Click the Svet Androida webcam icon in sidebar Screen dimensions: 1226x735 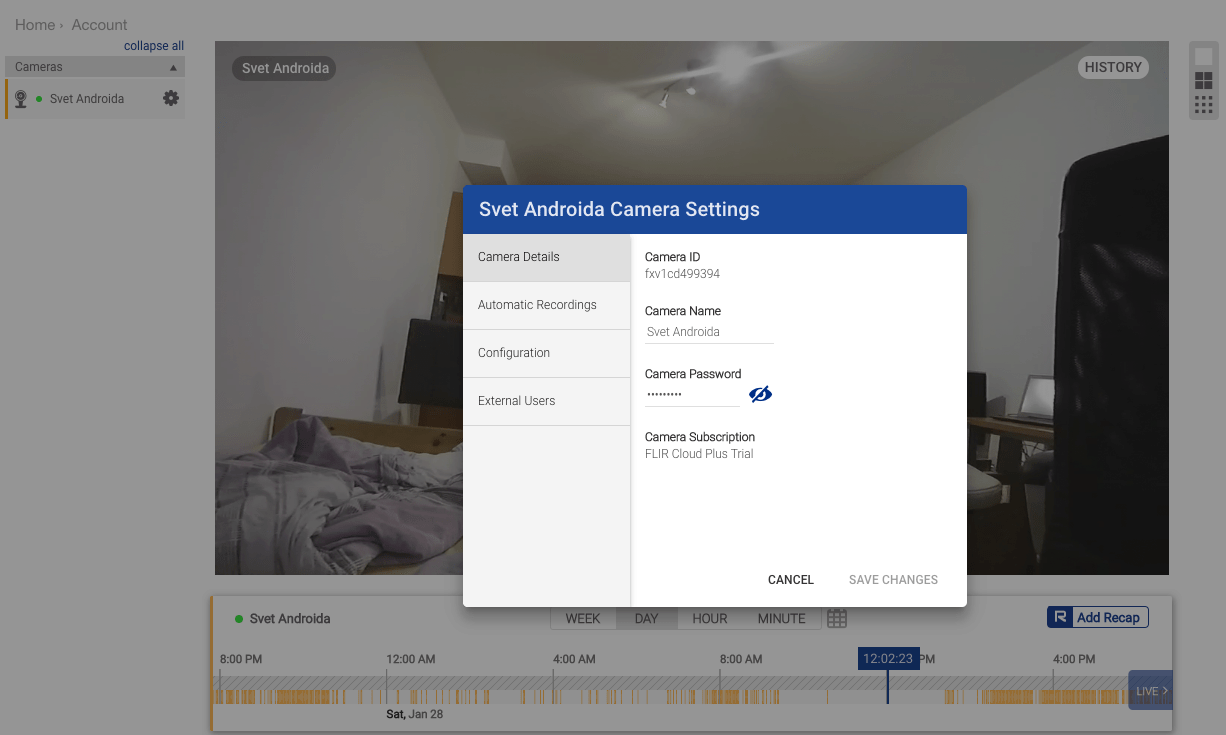tap(20, 99)
